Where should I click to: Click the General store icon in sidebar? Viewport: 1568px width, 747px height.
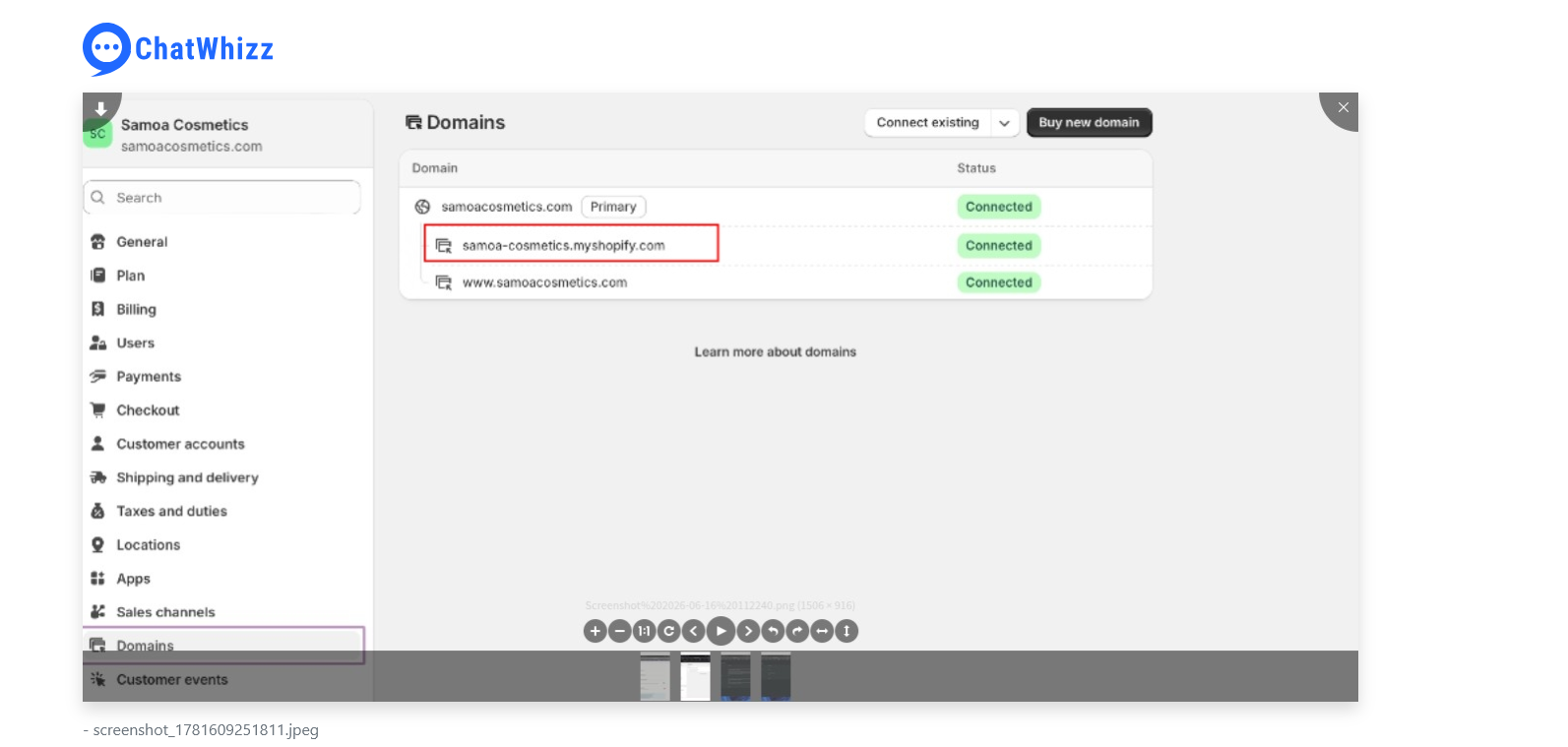97,242
